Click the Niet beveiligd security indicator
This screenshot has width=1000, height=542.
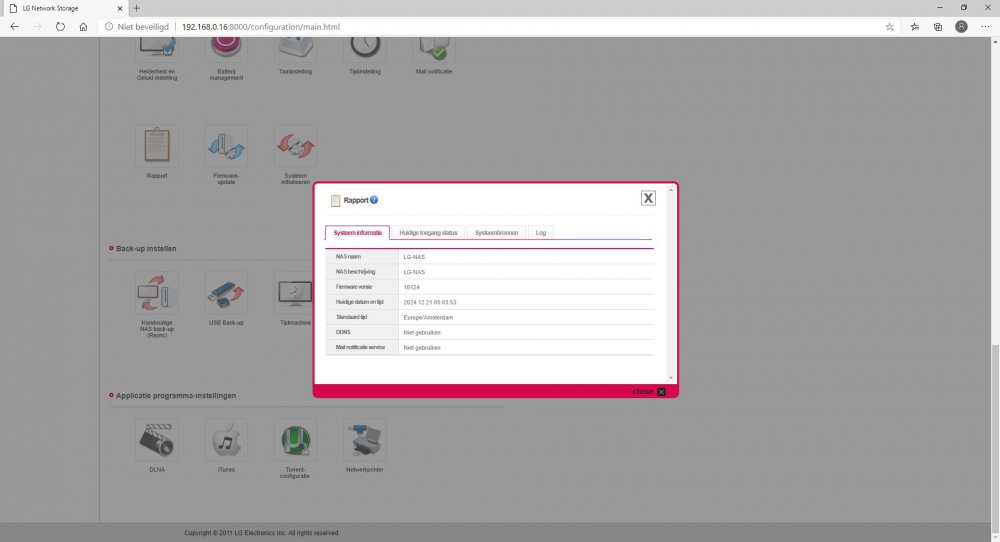137,27
